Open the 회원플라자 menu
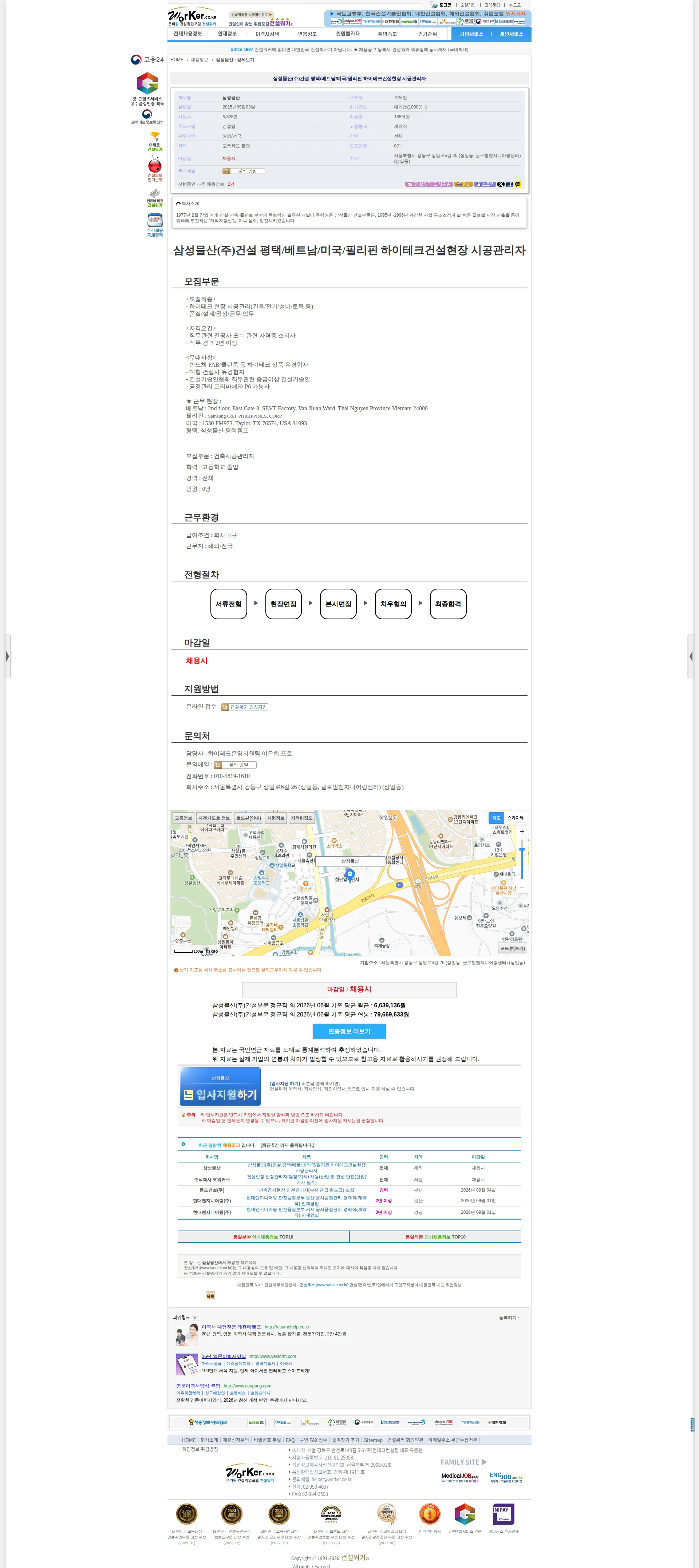Viewport: 699px width, 1568px height. coord(348,34)
